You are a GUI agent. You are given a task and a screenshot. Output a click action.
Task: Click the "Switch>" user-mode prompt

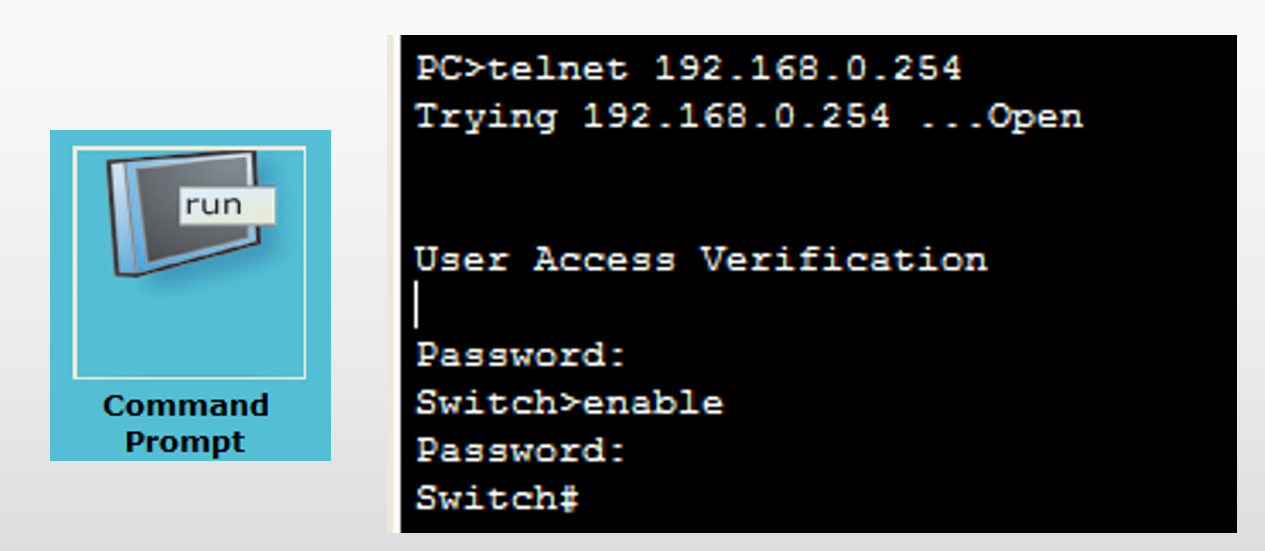[499, 403]
